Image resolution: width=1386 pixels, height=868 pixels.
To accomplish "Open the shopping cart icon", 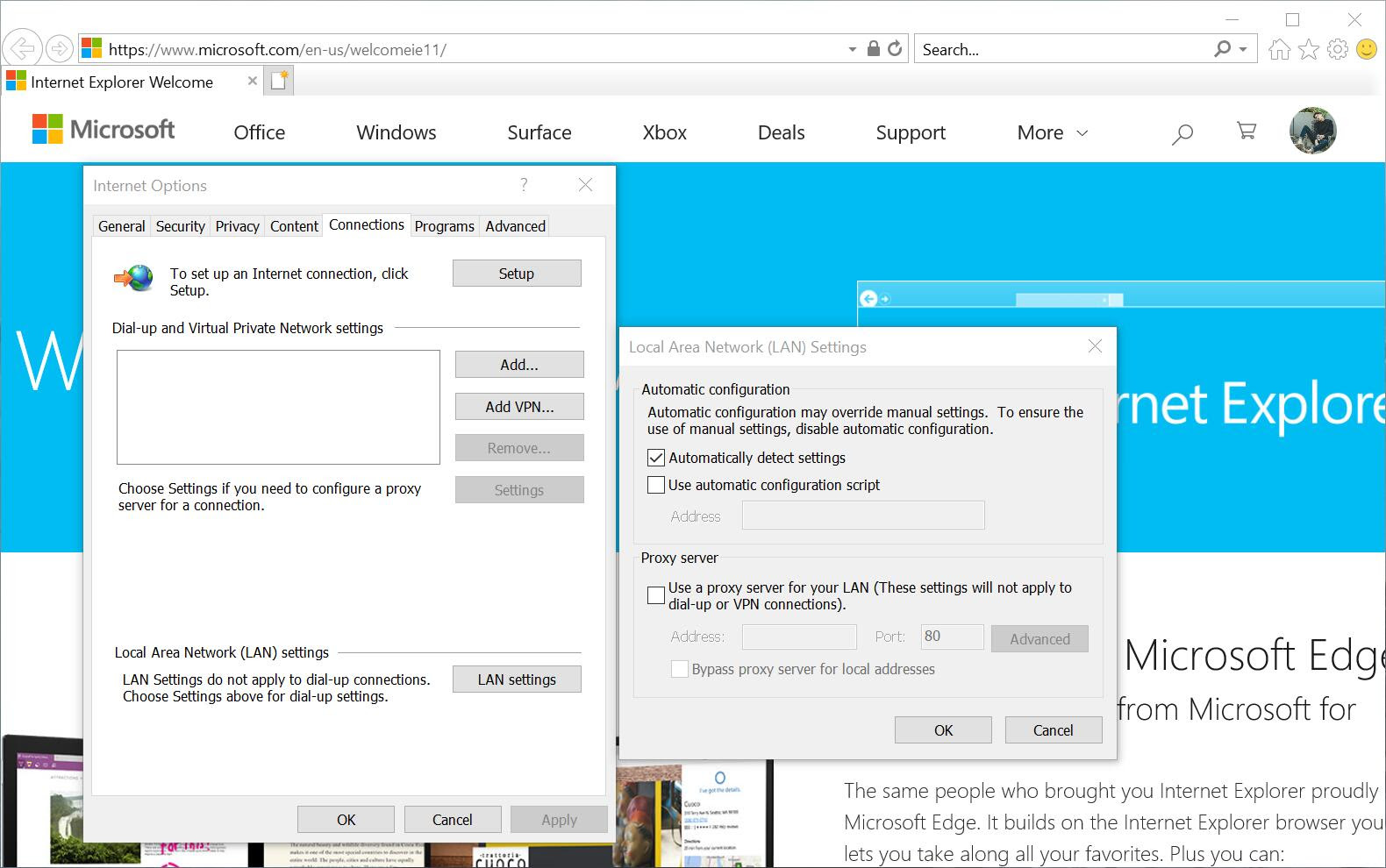I will click(1246, 131).
